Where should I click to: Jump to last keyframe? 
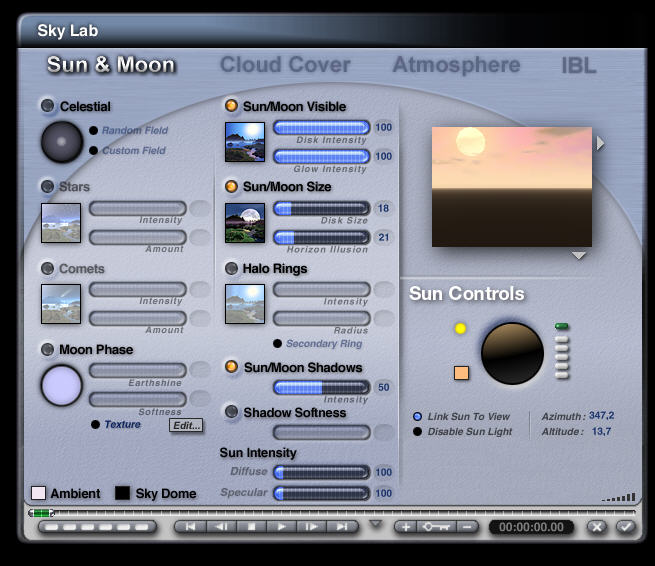click(343, 527)
